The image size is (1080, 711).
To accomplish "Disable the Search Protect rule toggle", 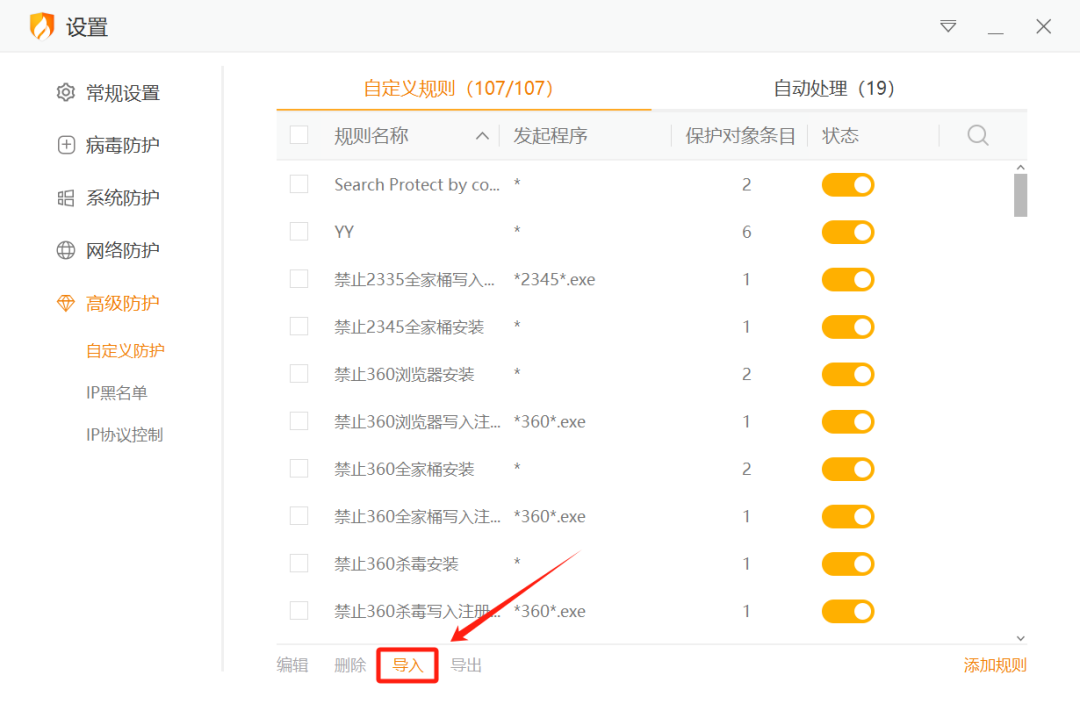I will point(848,185).
